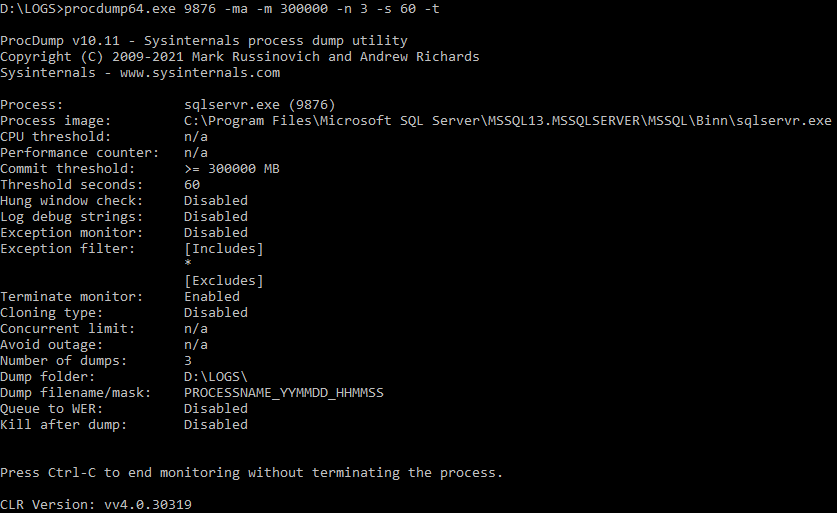Click the sqlservr.exe (9876) process value
The width and height of the screenshot is (837, 513).
coord(259,105)
